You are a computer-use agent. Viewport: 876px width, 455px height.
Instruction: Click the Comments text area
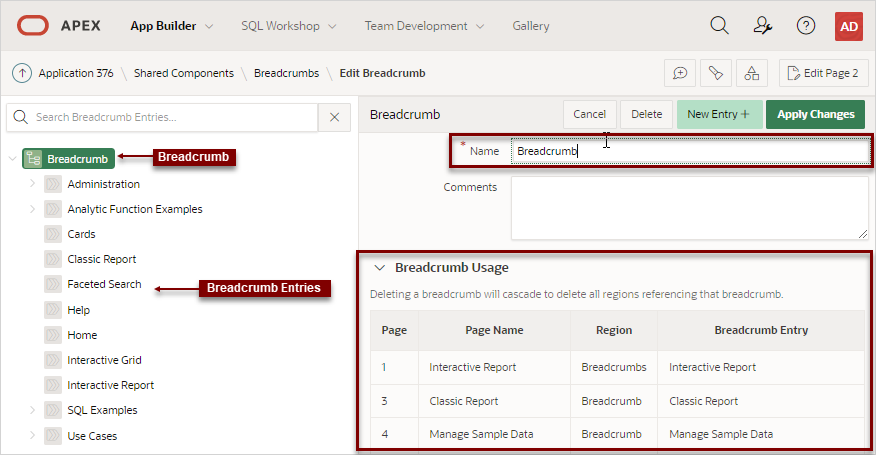tap(690, 208)
